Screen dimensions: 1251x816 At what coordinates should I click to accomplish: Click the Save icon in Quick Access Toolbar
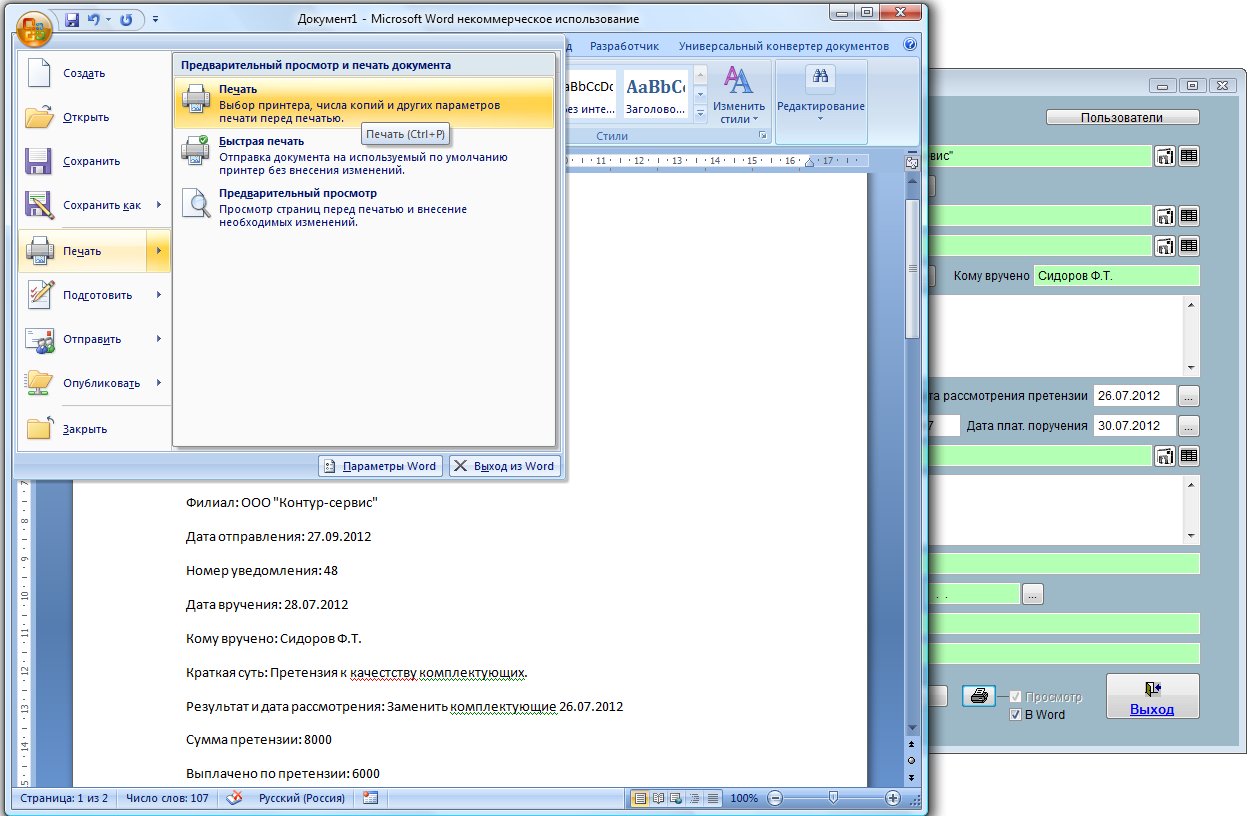pyautogui.click(x=72, y=19)
